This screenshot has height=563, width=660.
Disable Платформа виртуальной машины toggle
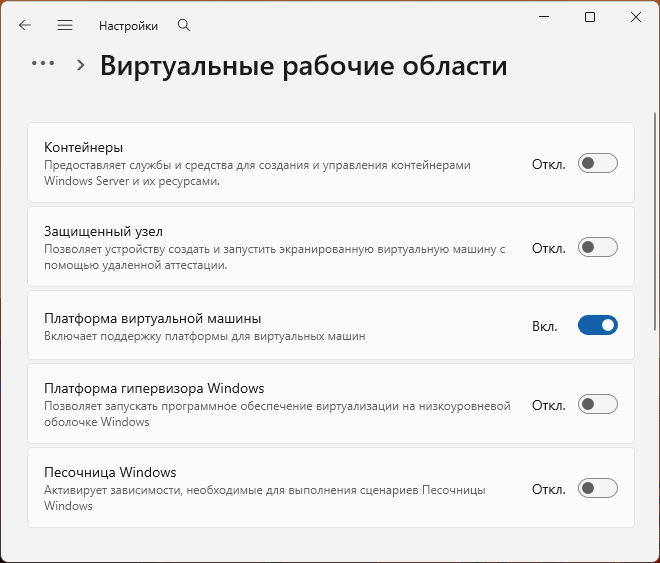click(598, 325)
